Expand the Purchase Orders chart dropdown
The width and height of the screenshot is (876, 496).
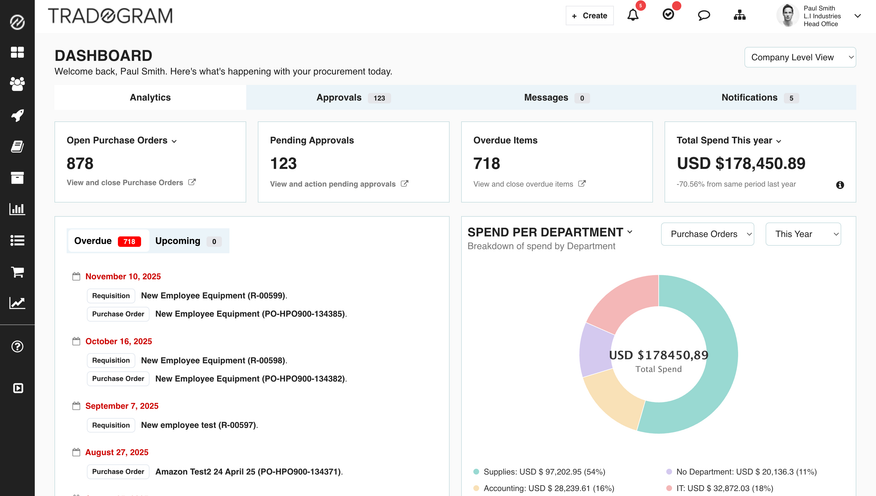(x=707, y=234)
